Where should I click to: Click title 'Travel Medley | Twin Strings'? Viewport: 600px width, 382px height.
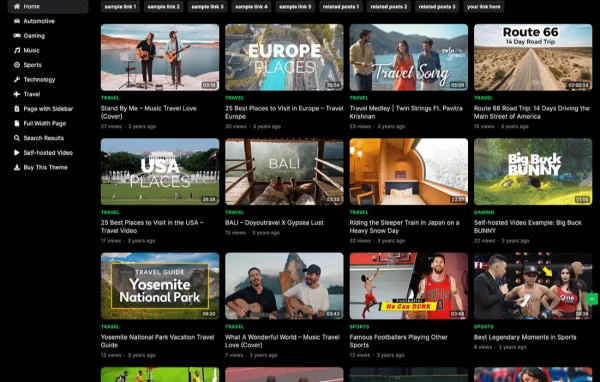pyautogui.click(x=406, y=112)
